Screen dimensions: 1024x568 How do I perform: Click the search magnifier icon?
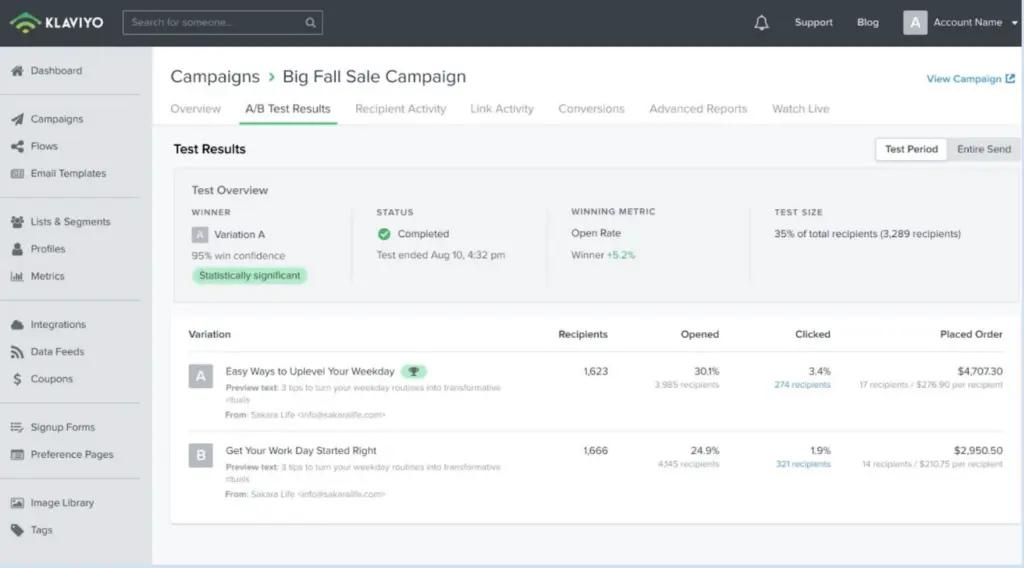click(x=311, y=23)
